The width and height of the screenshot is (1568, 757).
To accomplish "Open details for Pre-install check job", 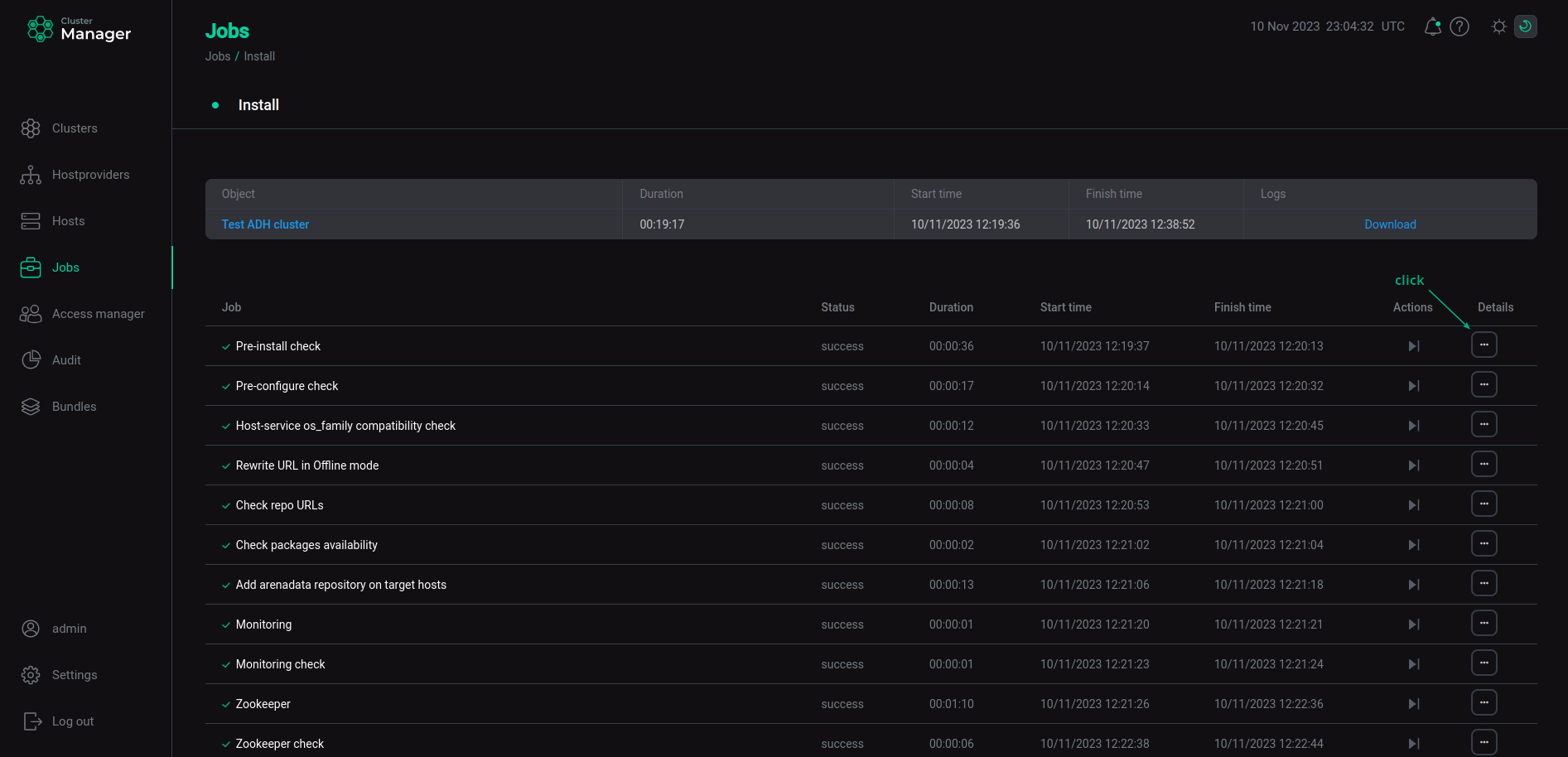I will point(1484,345).
